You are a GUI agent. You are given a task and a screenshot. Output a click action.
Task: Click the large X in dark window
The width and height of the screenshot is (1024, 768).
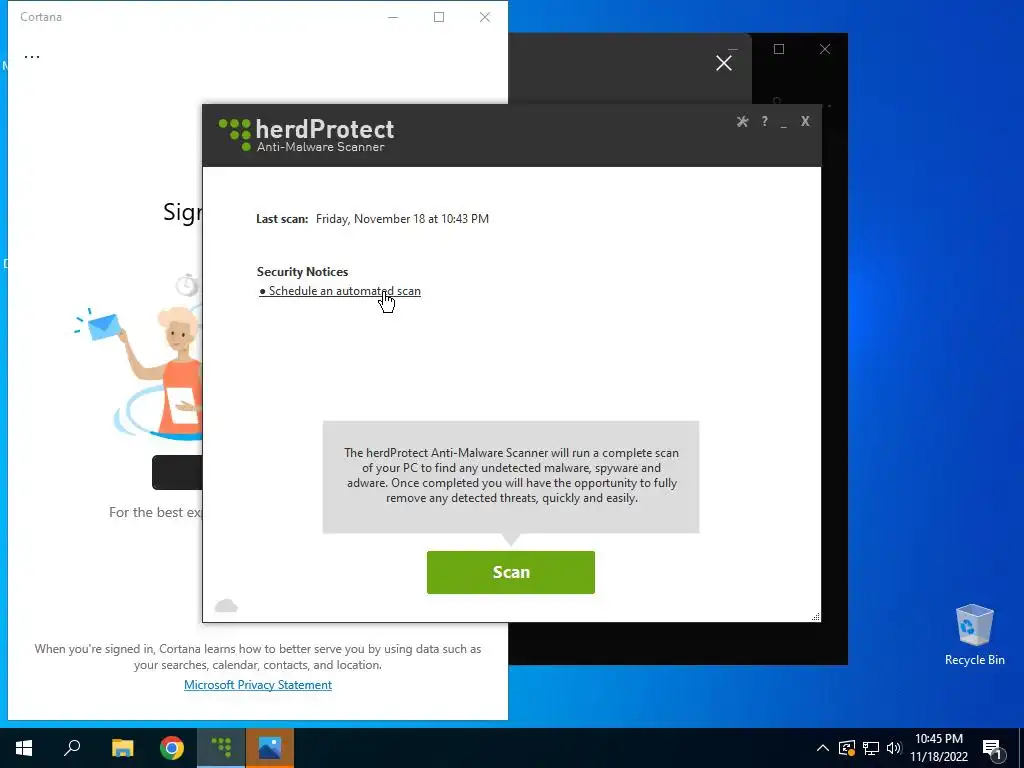[724, 63]
